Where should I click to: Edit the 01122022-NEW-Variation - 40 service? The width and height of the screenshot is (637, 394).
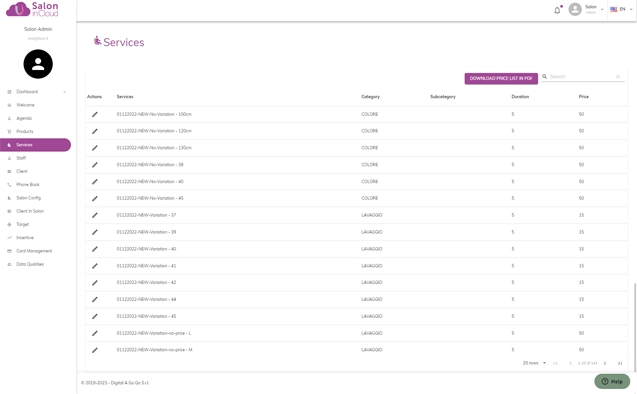click(95, 249)
